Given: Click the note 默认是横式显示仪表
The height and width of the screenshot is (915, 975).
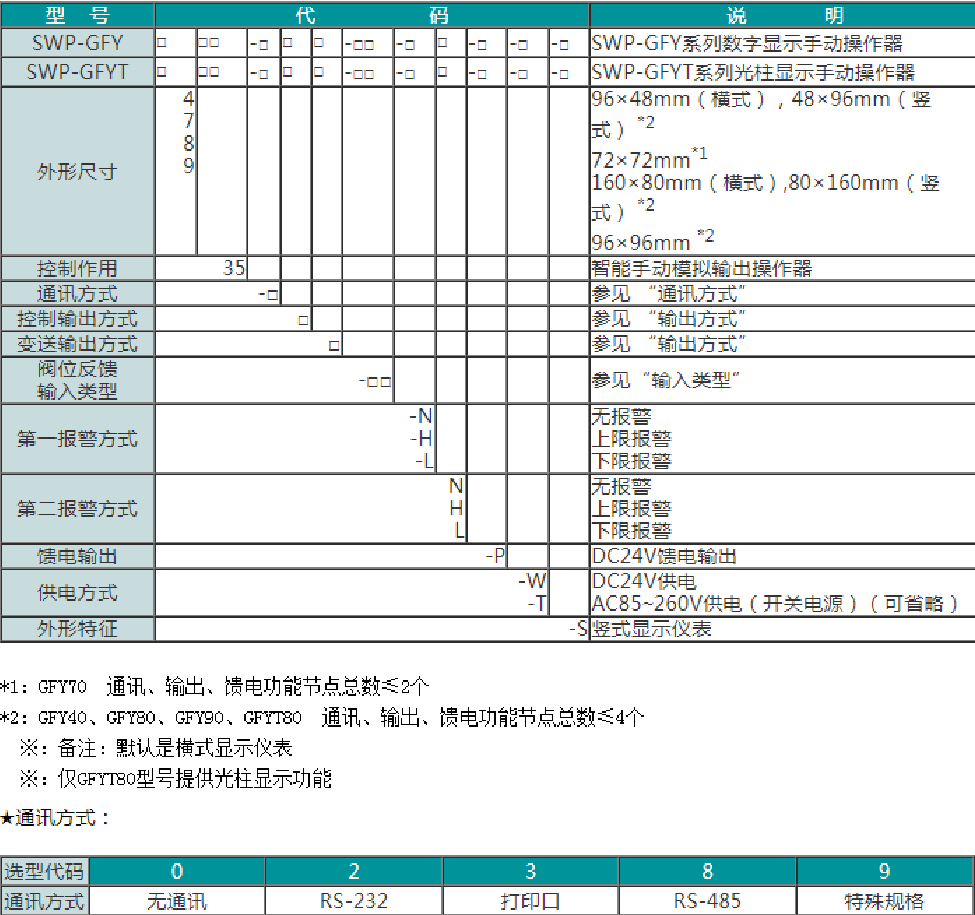Looking at the screenshot, I should 204,748.
